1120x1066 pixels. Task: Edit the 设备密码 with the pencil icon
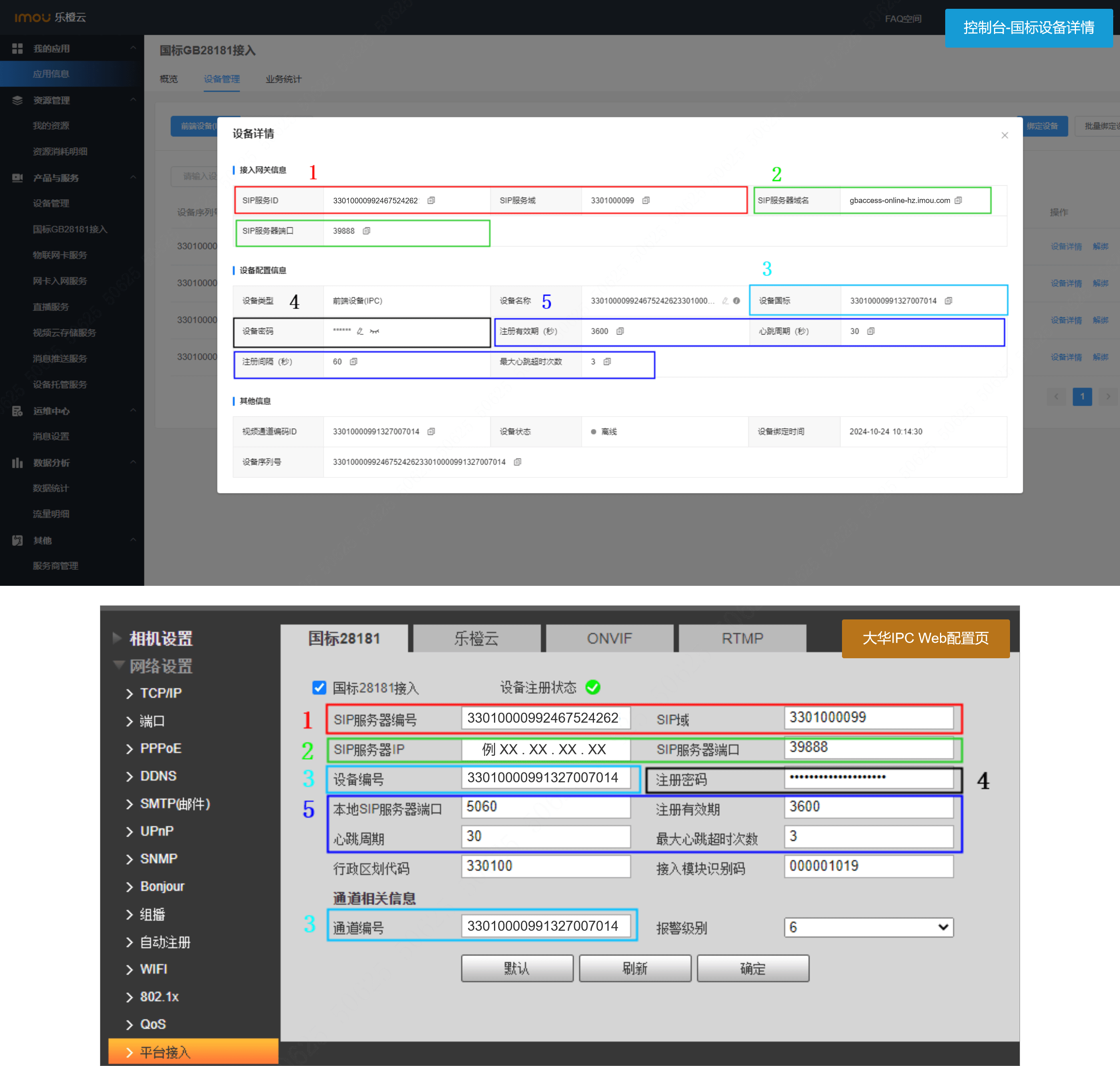click(360, 331)
